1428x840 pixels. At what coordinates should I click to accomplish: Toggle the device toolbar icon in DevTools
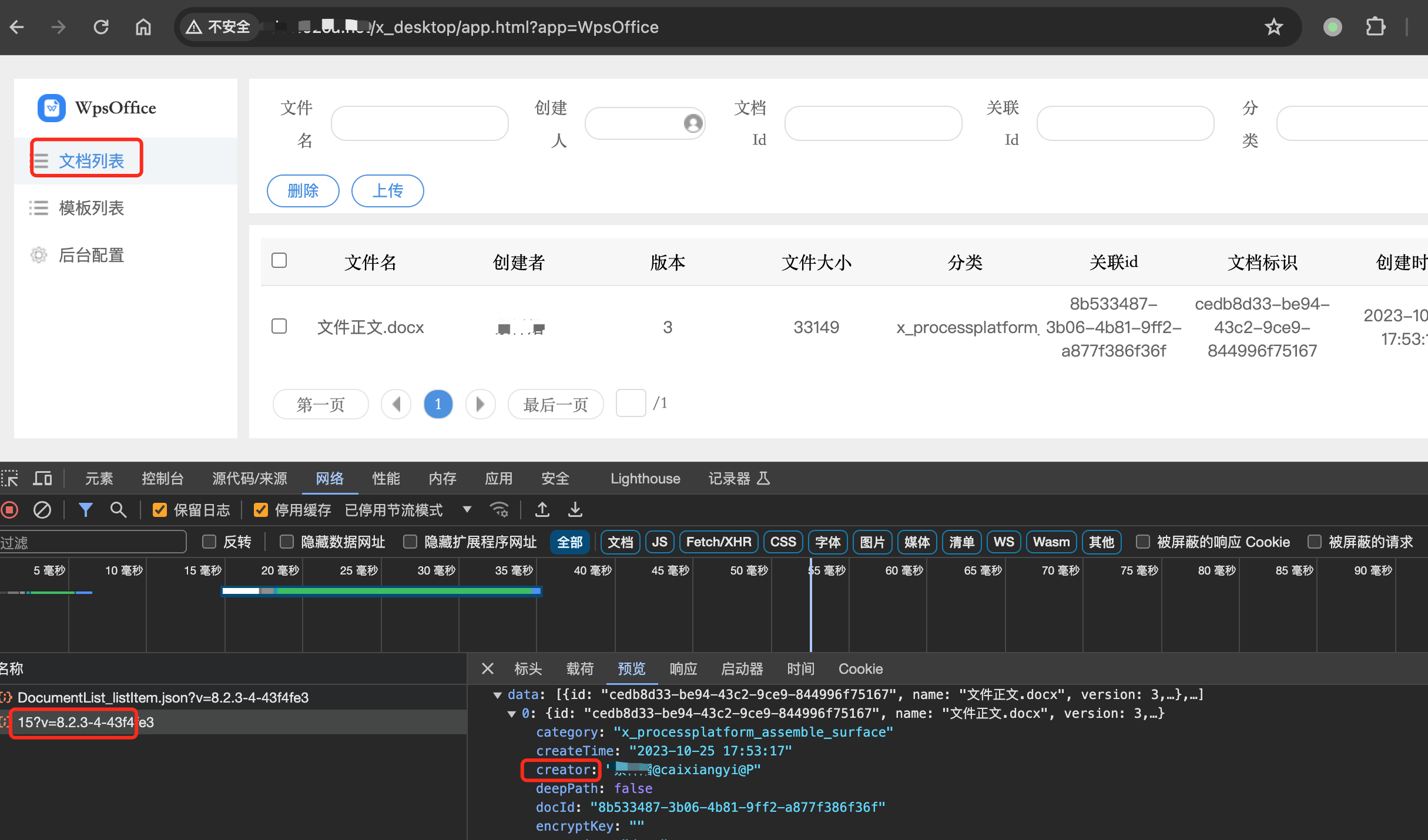(42, 479)
